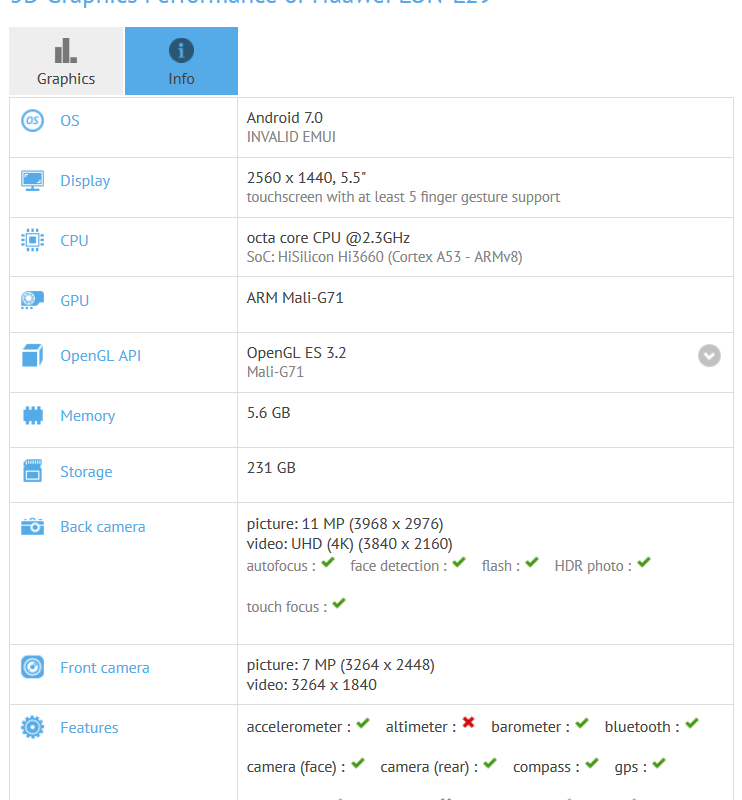742x800 pixels.
Task: Click the OS icon
Action: (x=33, y=121)
